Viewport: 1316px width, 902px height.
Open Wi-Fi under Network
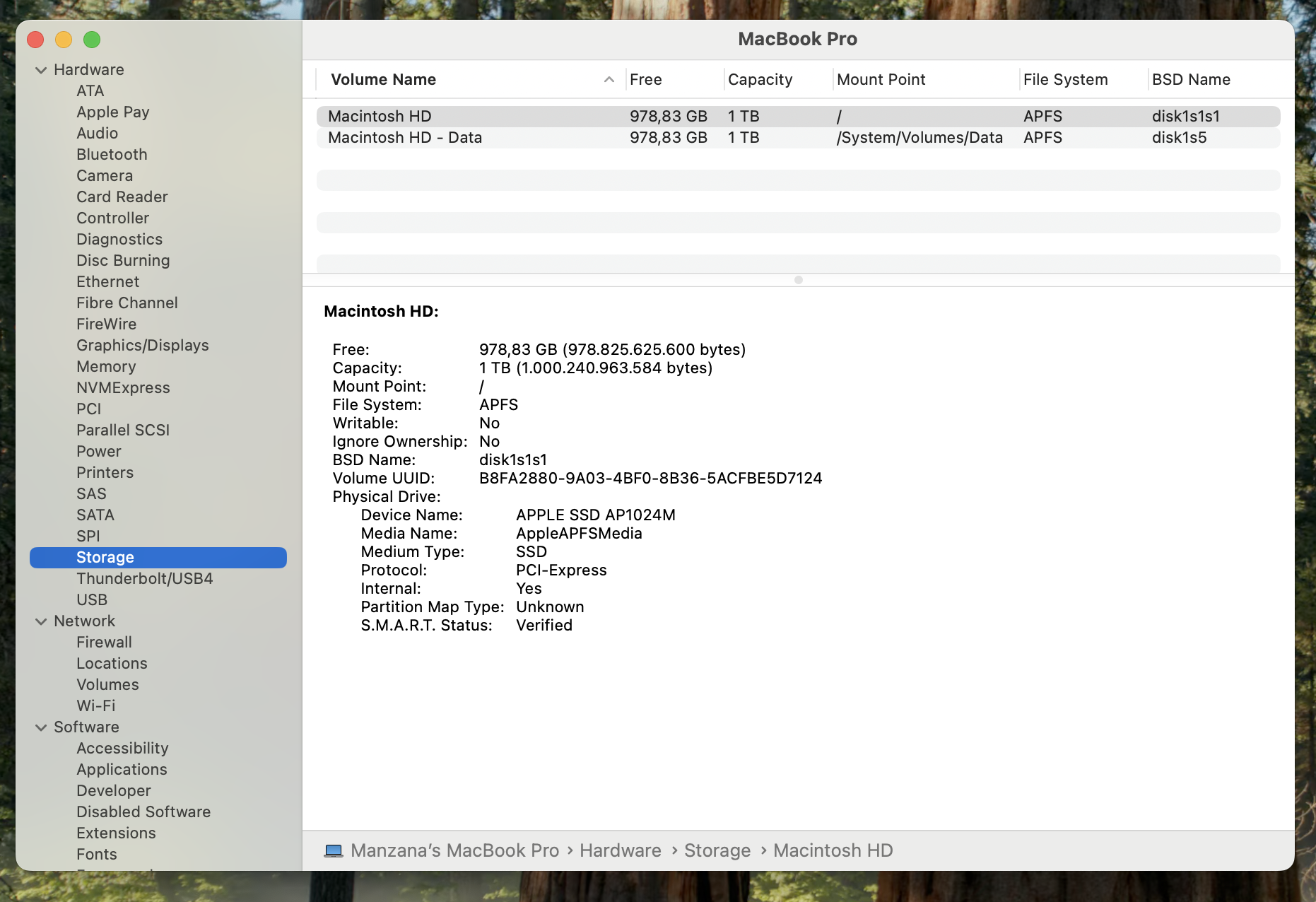tap(95, 706)
